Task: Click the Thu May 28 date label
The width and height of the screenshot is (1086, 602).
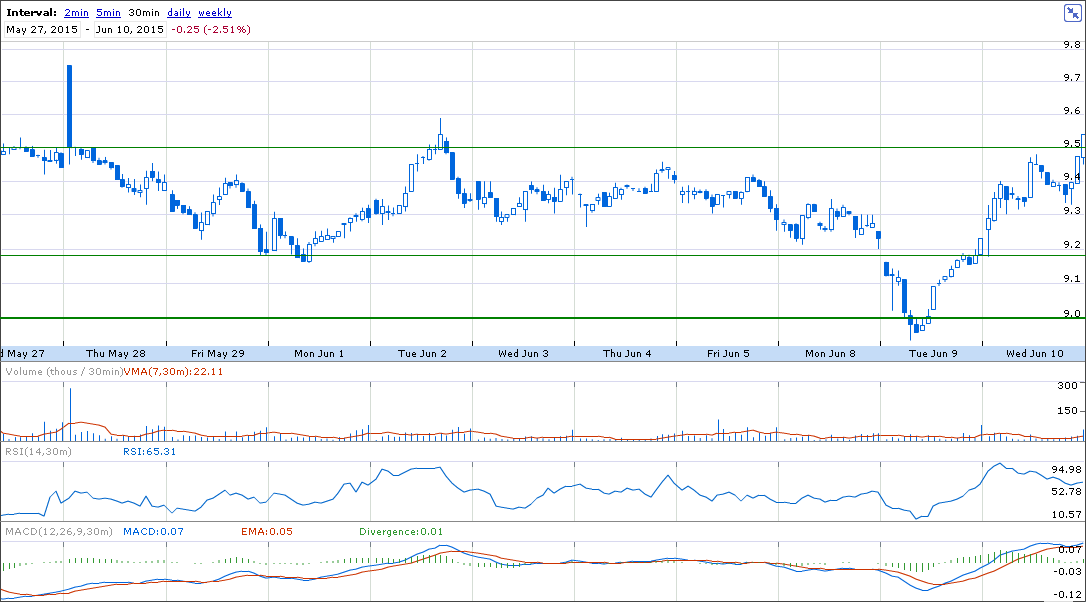Action: click(116, 353)
